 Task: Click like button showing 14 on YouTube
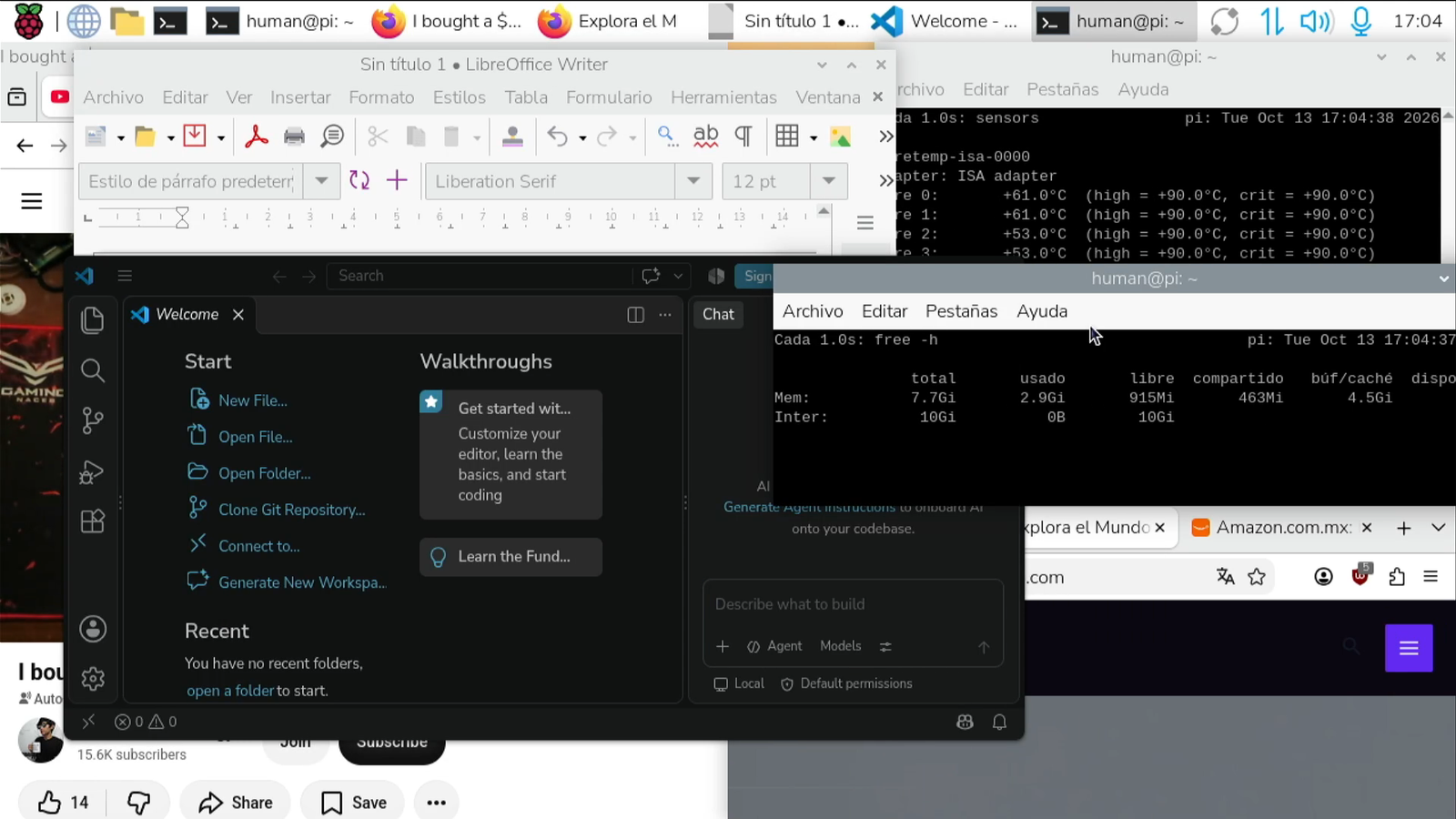tap(63, 802)
